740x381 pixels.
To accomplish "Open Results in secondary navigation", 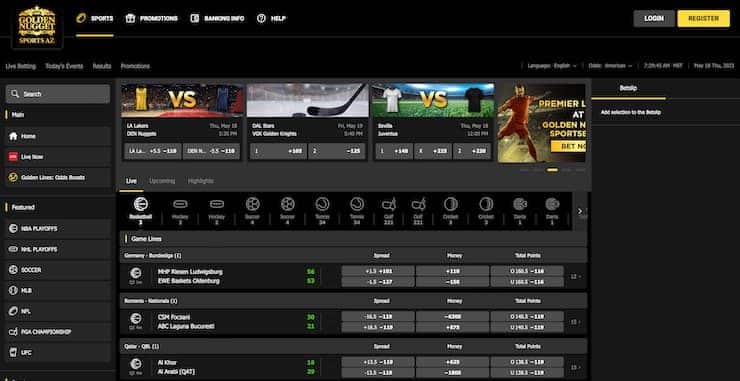I will point(102,66).
